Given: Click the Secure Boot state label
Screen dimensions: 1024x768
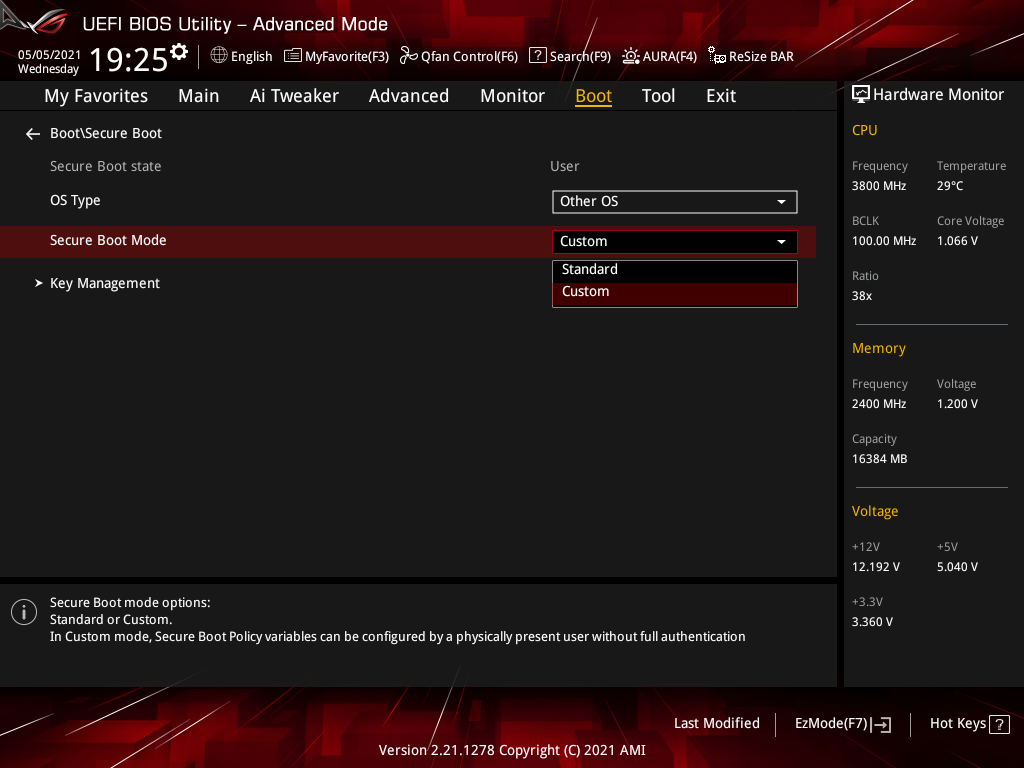Looking at the screenshot, I should [105, 167].
